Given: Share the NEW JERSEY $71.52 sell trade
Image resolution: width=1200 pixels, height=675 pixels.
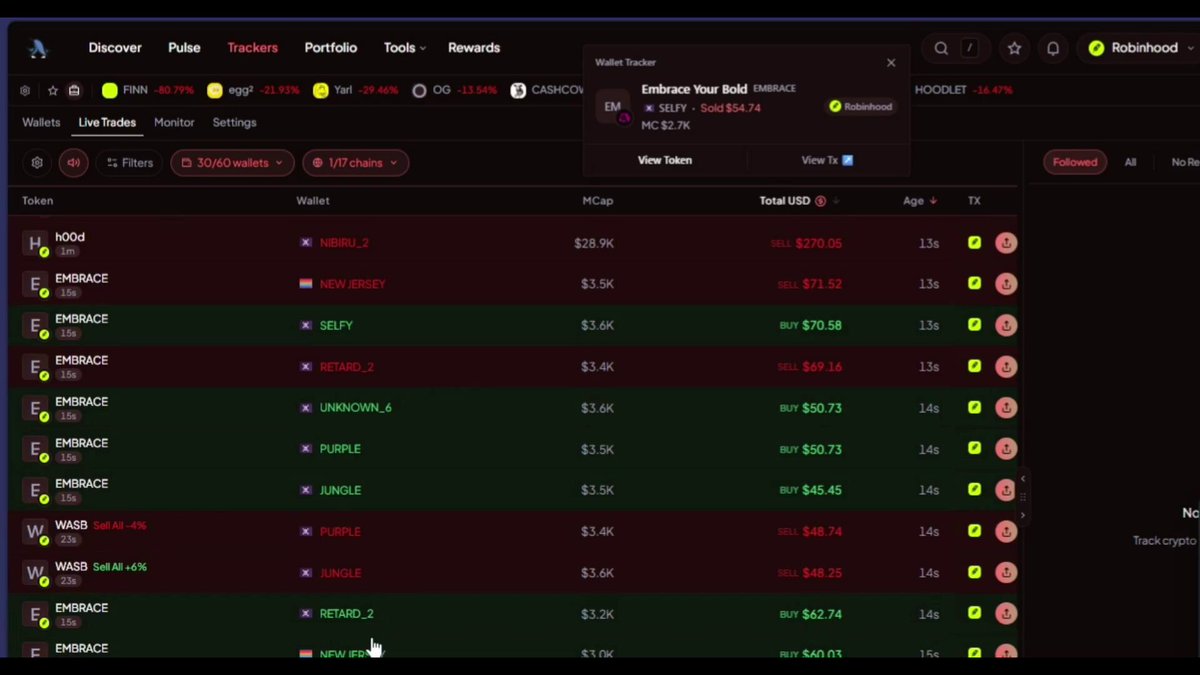Looking at the screenshot, I should pos(1006,284).
